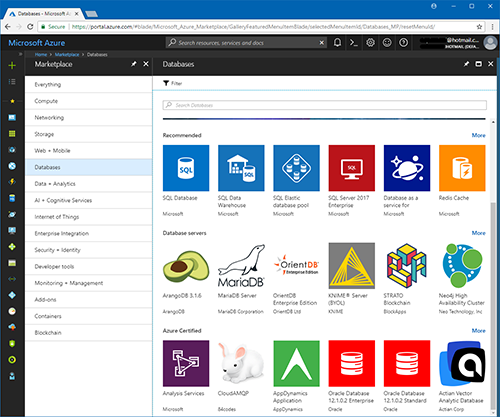Open Blockchain category
Screen dimensions: 500x417
click(89, 333)
